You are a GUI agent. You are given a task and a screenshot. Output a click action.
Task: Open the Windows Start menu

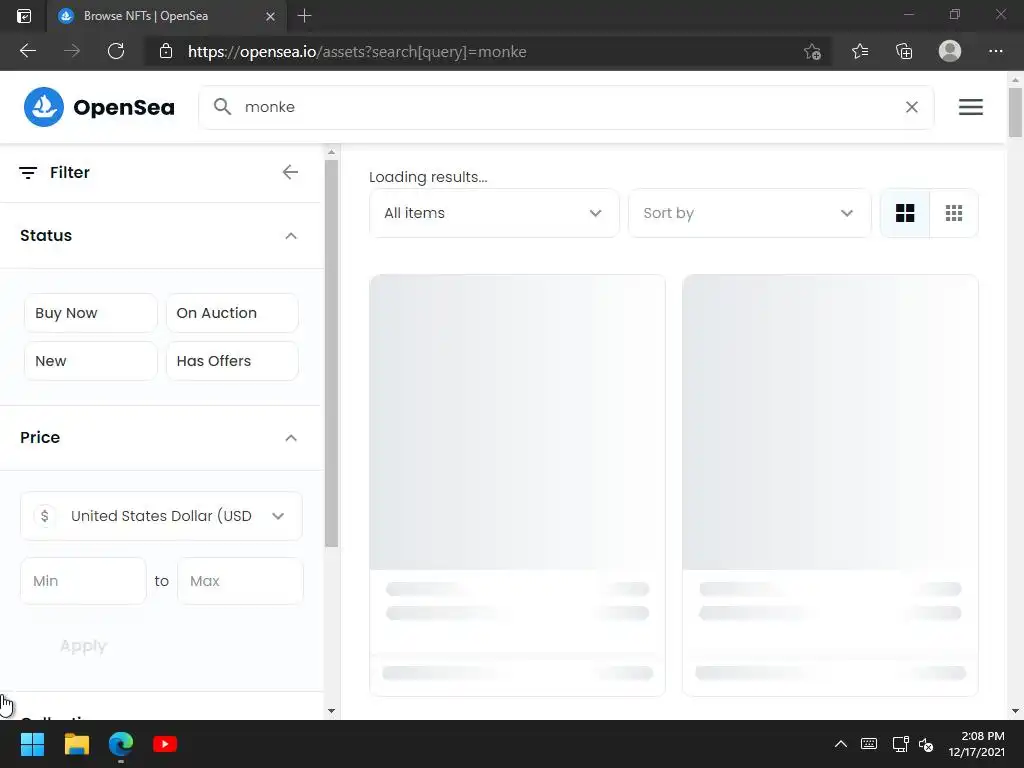tap(32, 744)
